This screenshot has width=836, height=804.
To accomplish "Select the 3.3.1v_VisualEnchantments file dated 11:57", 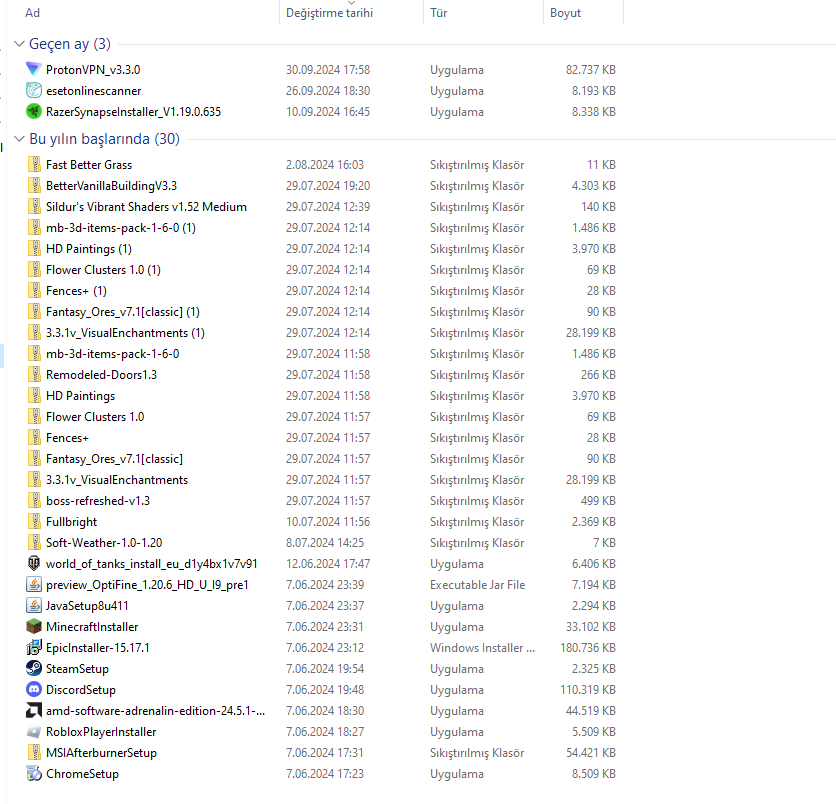I will click(117, 480).
